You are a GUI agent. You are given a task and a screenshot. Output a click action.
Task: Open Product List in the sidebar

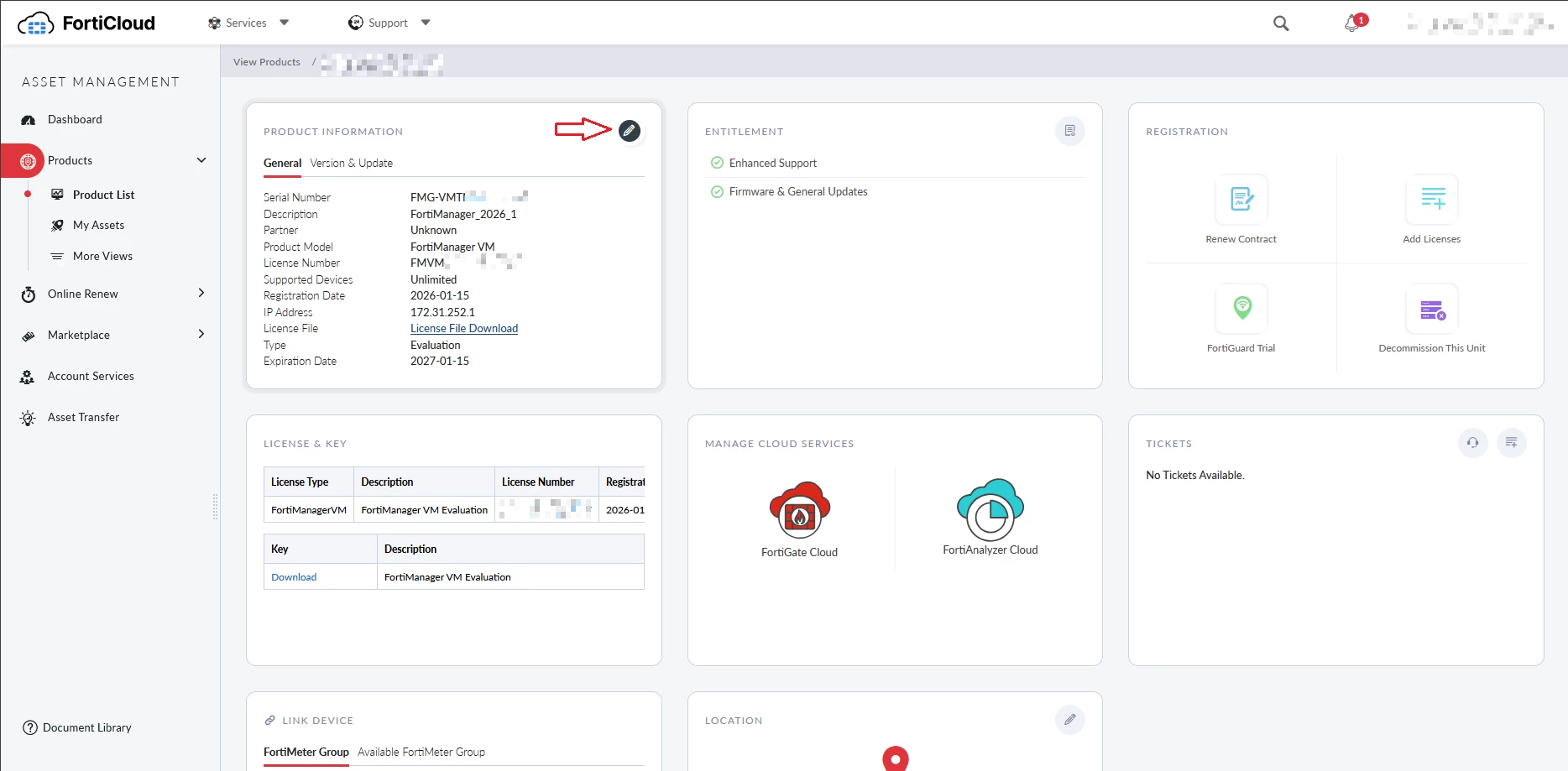click(x=103, y=195)
